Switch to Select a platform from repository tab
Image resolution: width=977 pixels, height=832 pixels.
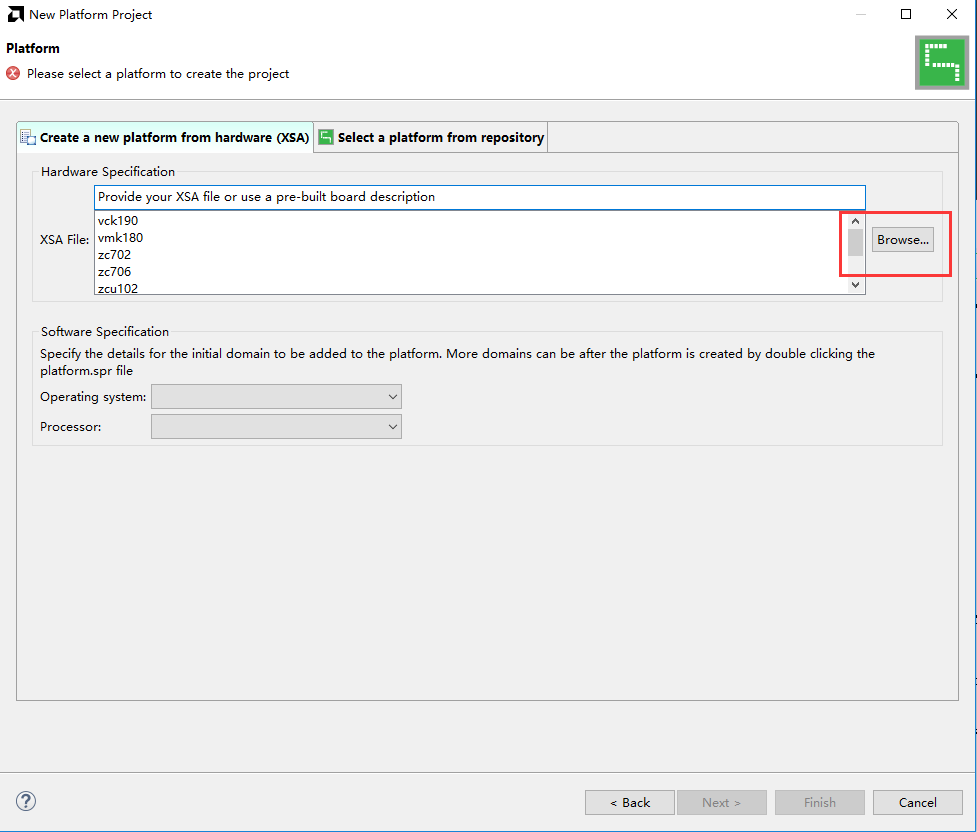click(431, 137)
